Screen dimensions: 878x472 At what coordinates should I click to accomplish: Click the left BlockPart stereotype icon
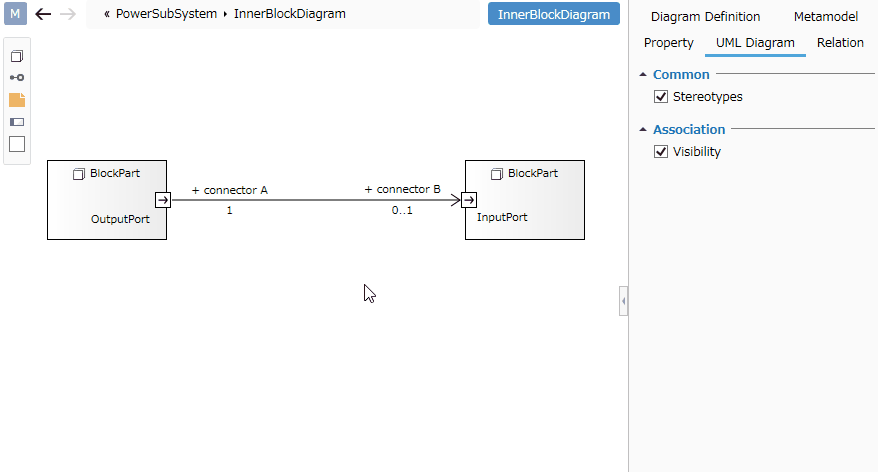click(x=79, y=174)
